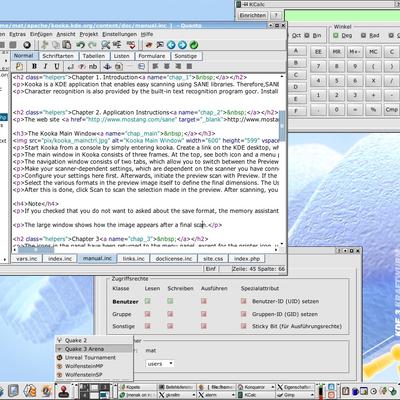Viewport: 400px width, 400px height.
Task: Switch to the Schriftarten toolbar tab
Action: (x=58, y=56)
